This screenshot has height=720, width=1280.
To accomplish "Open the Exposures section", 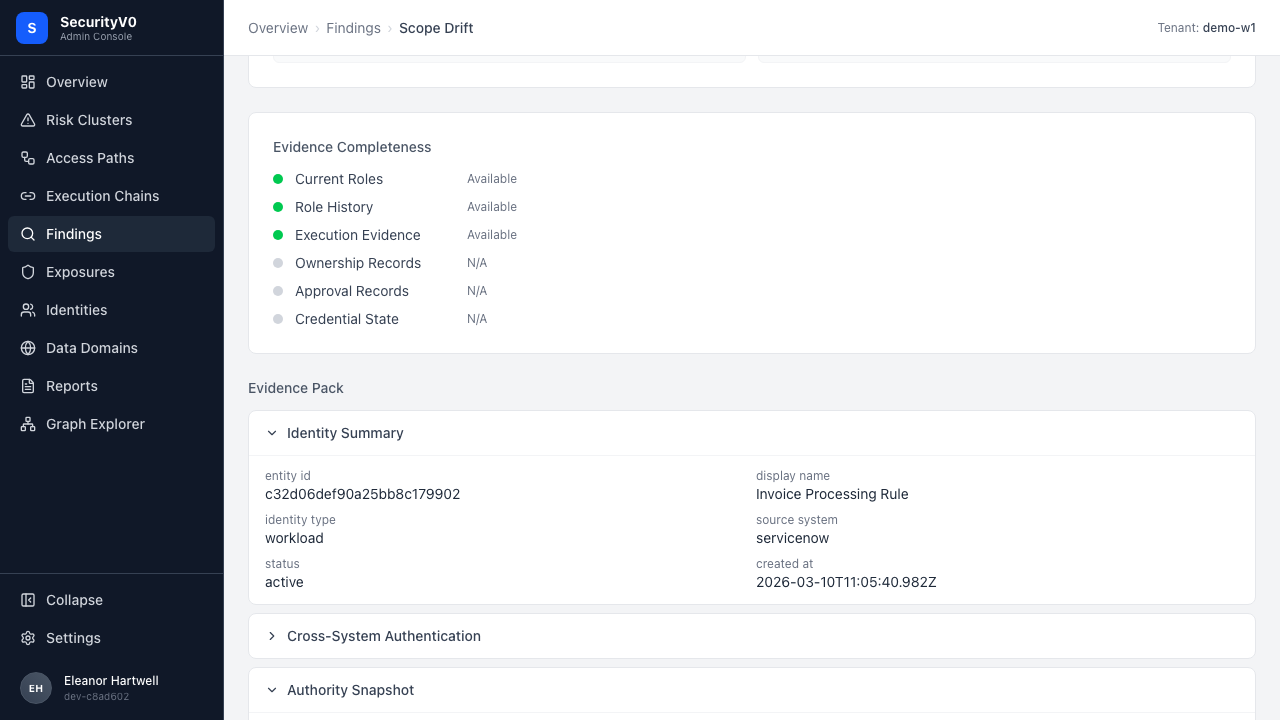I will click(111, 272).
